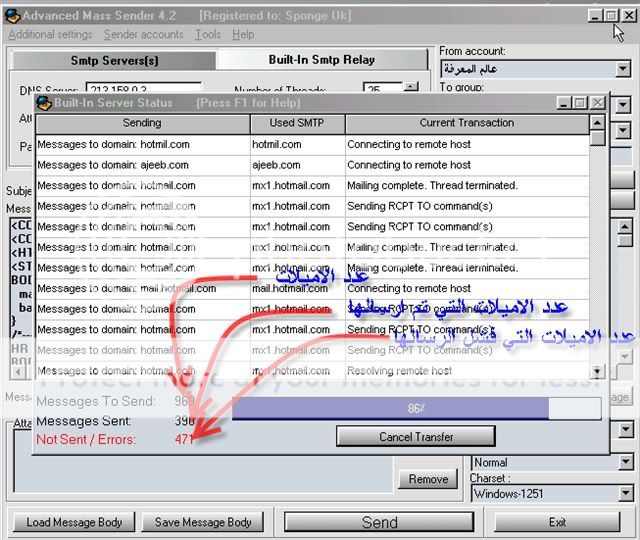Click the hotmil.com Used SMTP cell
The image size is (640, 540).
point(298,144)
